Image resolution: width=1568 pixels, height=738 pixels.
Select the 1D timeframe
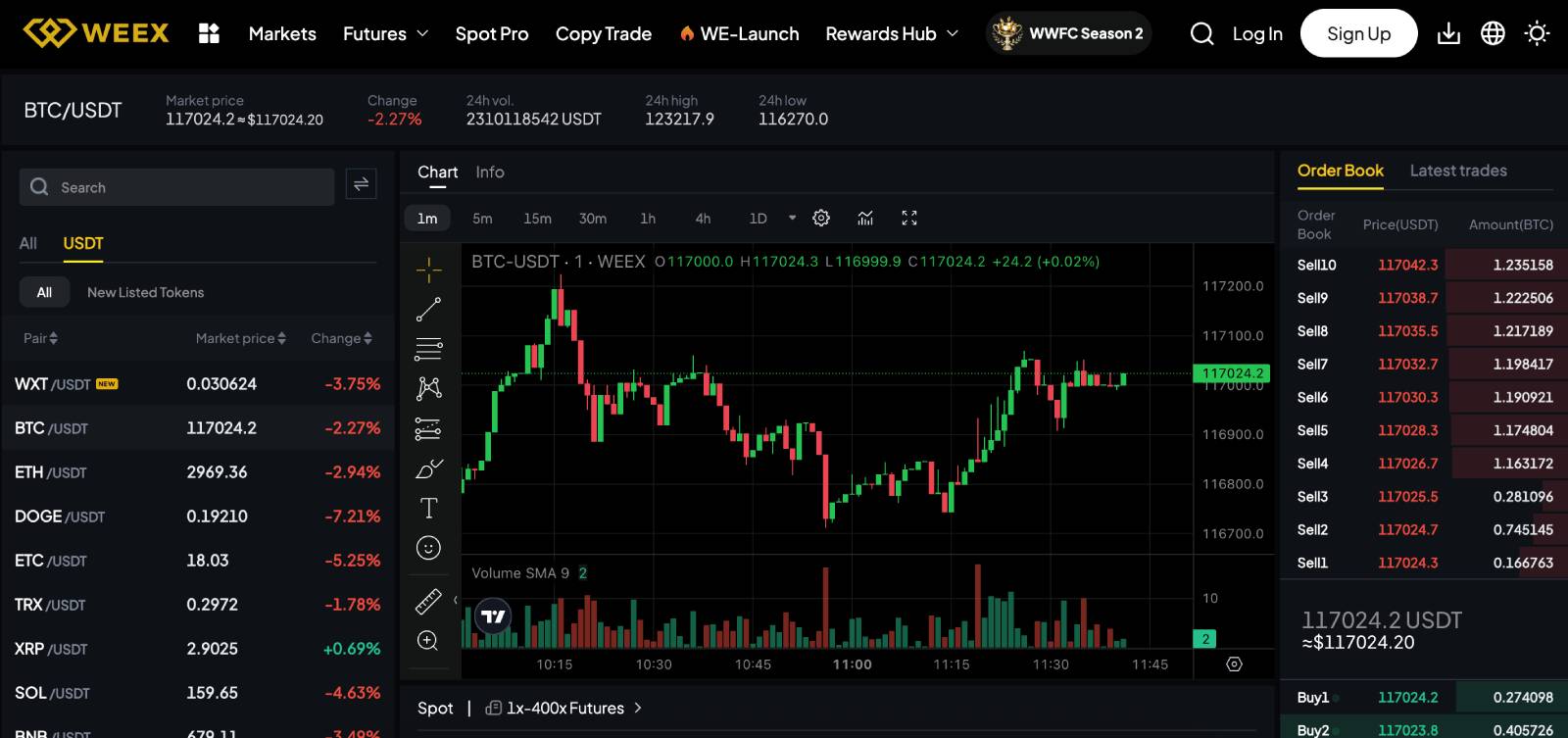[x=758, y=219]
